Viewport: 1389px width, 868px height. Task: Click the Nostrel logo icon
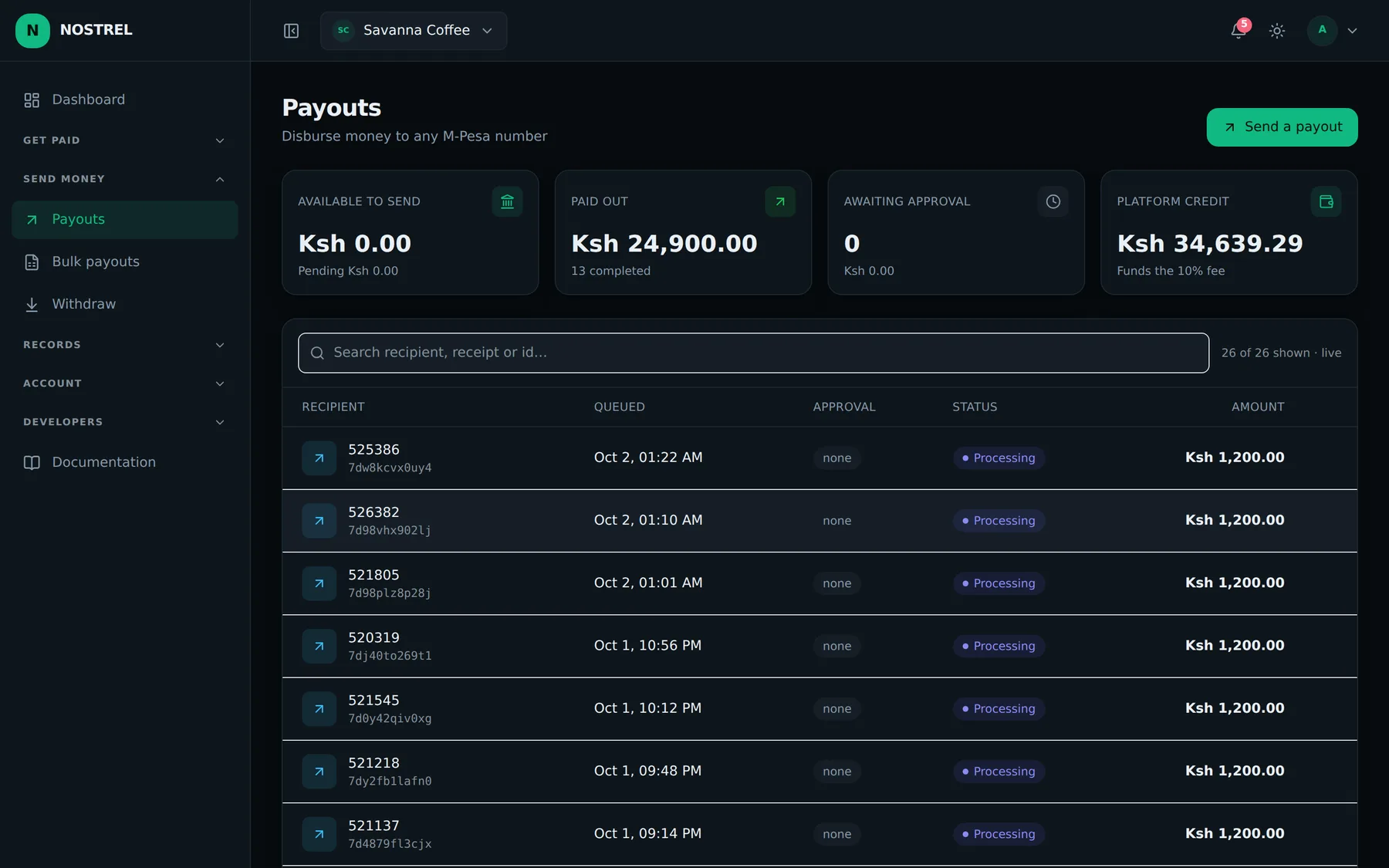[x=32, y=30]
